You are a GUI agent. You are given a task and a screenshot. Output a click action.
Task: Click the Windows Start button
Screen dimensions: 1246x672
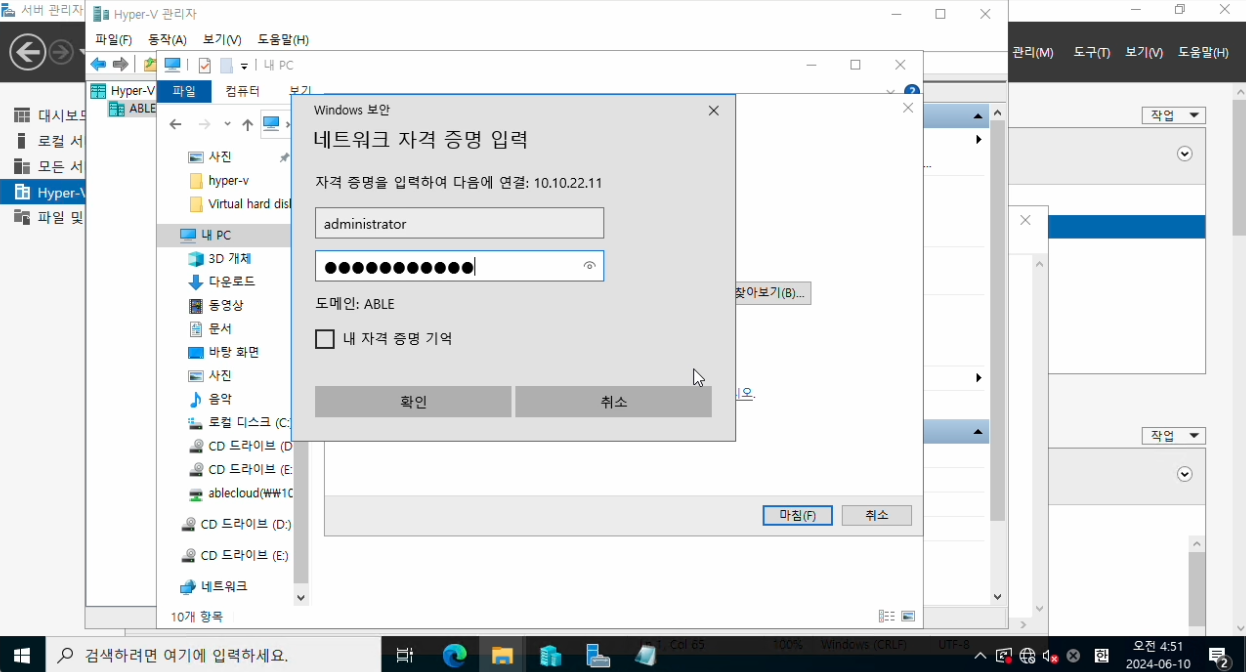pyautogui.click(x=22, y=655)
